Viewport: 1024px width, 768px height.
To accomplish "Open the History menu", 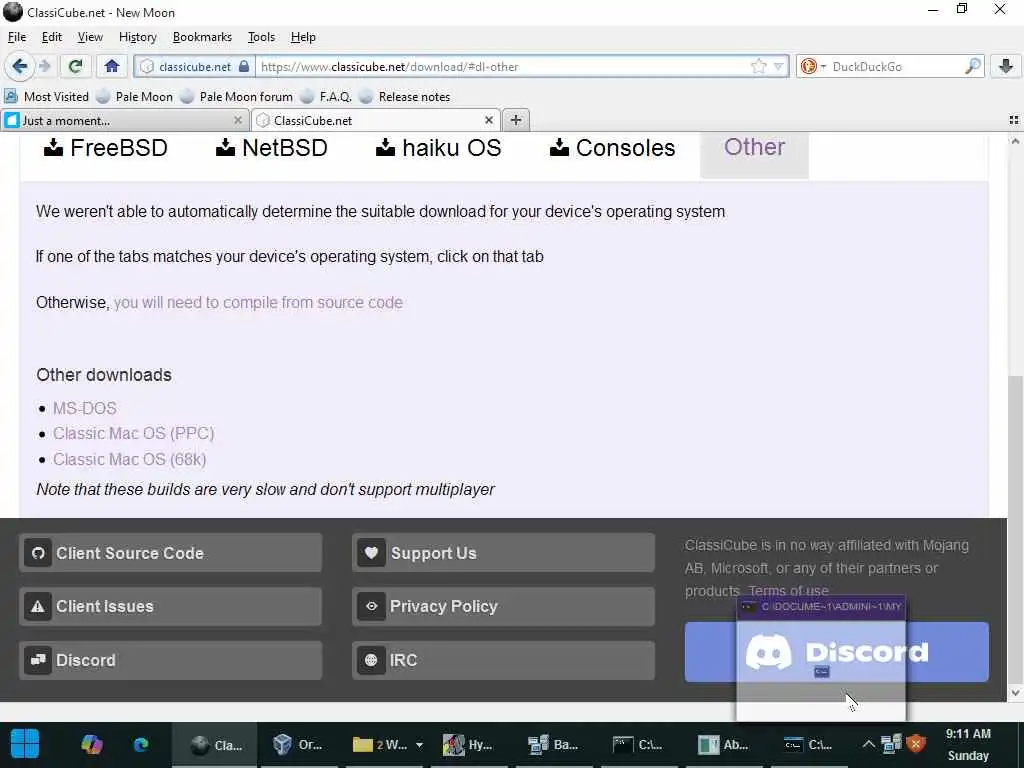I will (x=138, y=37).
